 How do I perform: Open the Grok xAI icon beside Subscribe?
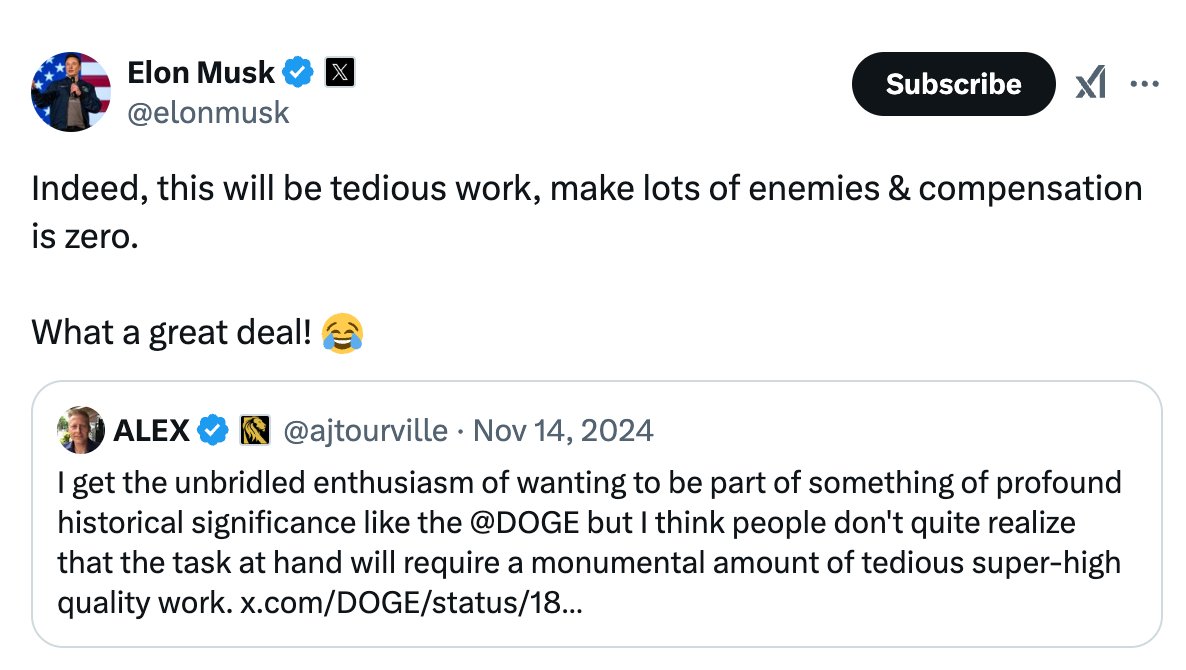(x=1091, y=82)
